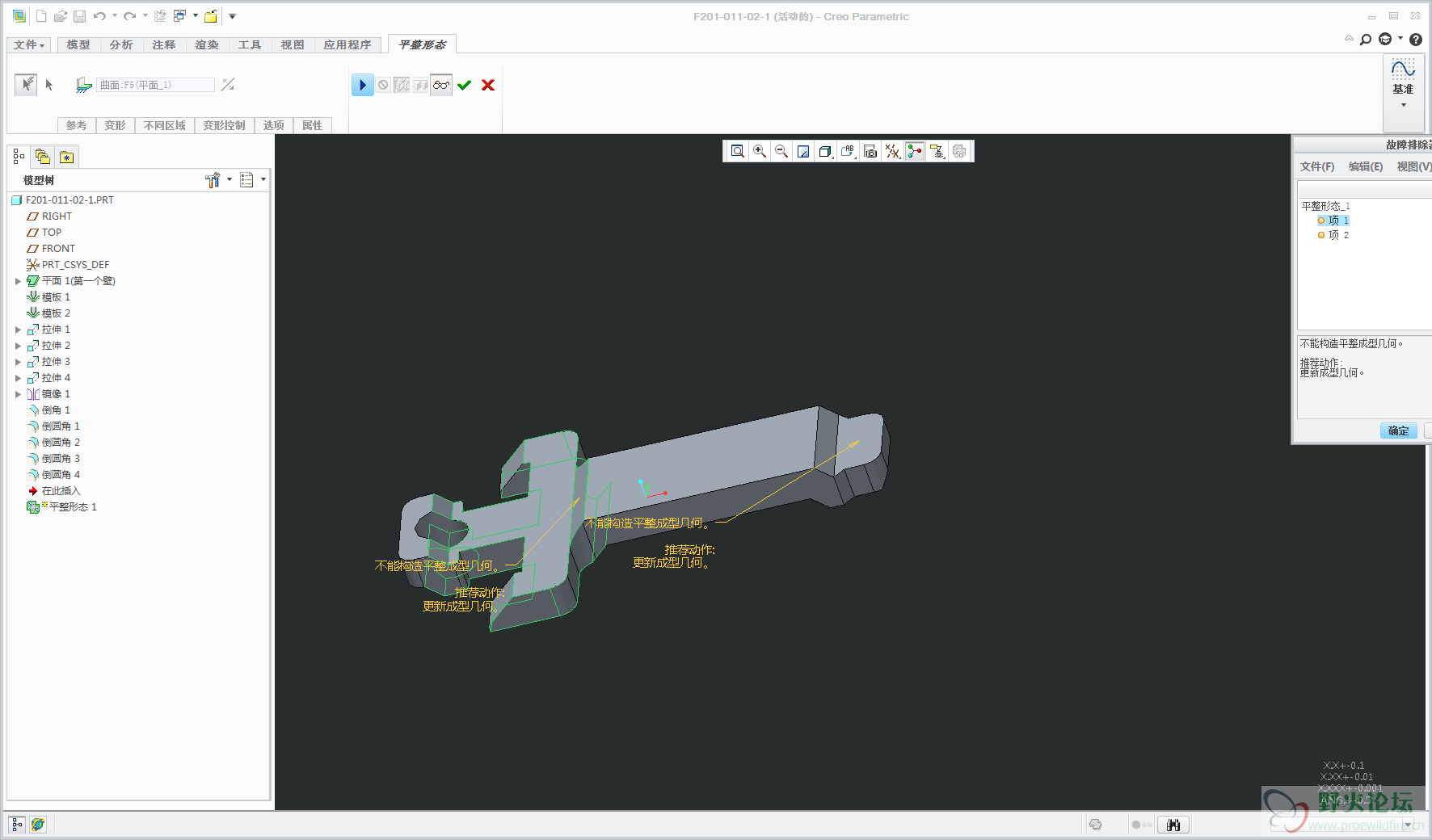
Task: Expand the 镜像 1 tree node
Action: click(x=18, y=394)
